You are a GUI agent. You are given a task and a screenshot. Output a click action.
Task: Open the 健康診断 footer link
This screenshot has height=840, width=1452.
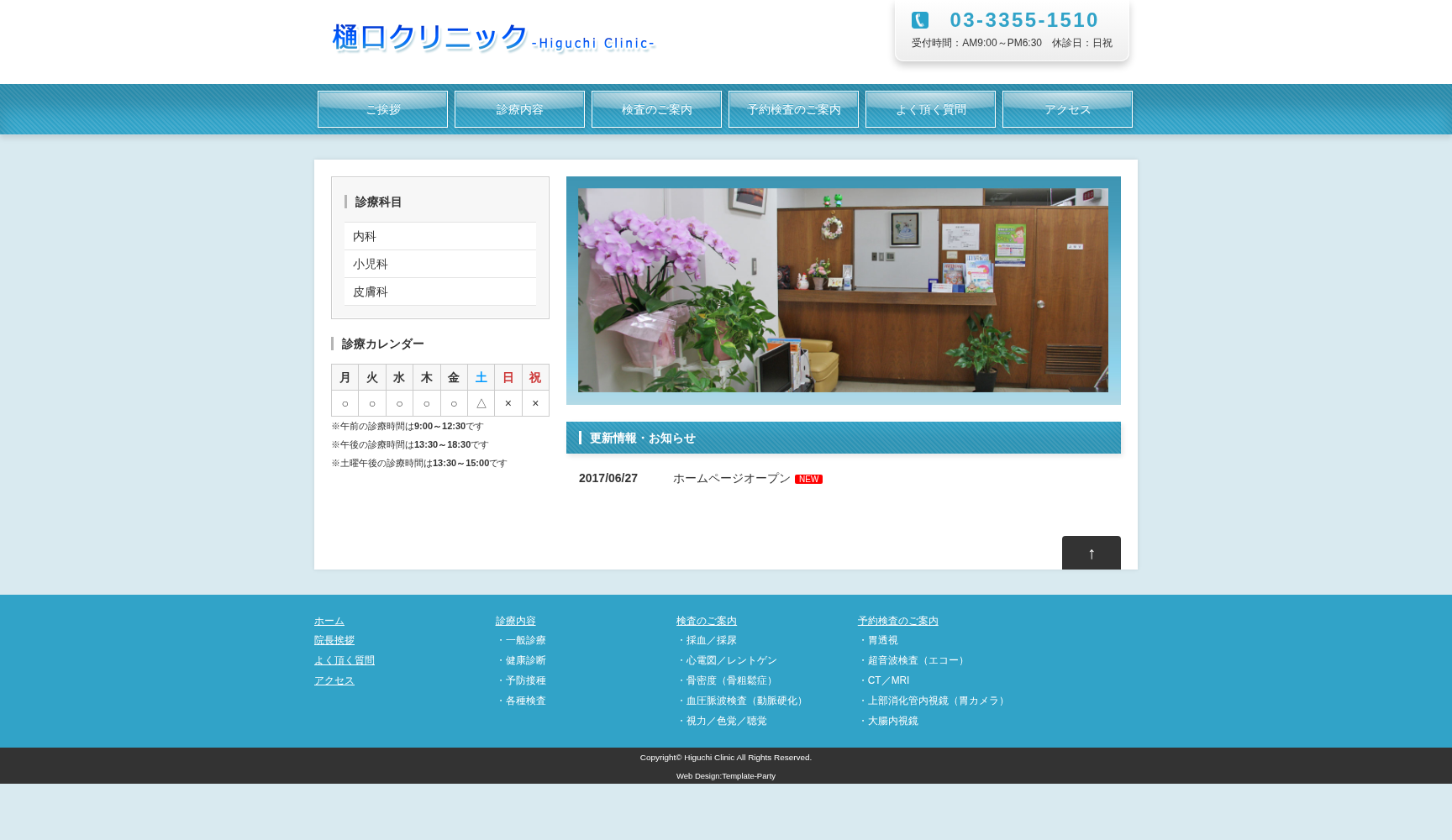(x=524, y=660)
